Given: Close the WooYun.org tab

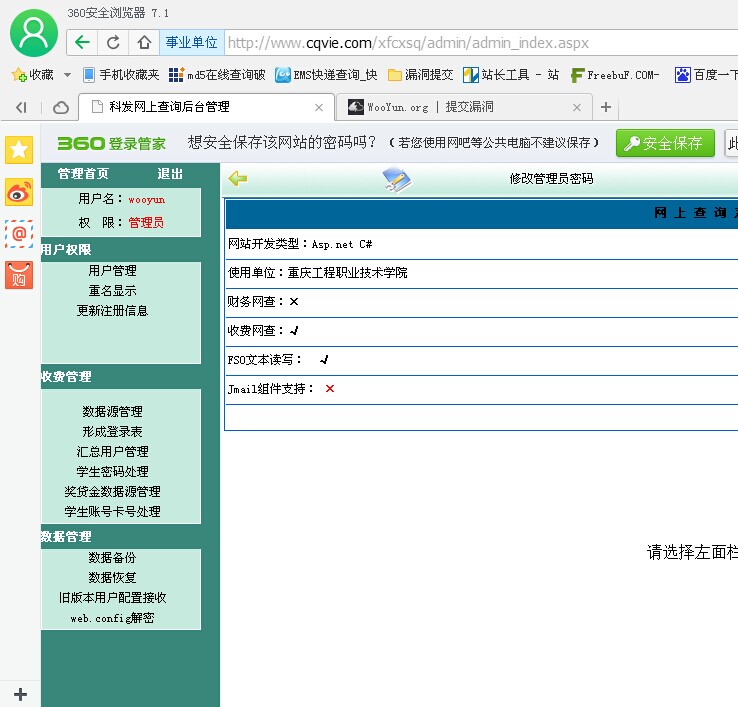Looking at the screenshot, I should point(577,107).
